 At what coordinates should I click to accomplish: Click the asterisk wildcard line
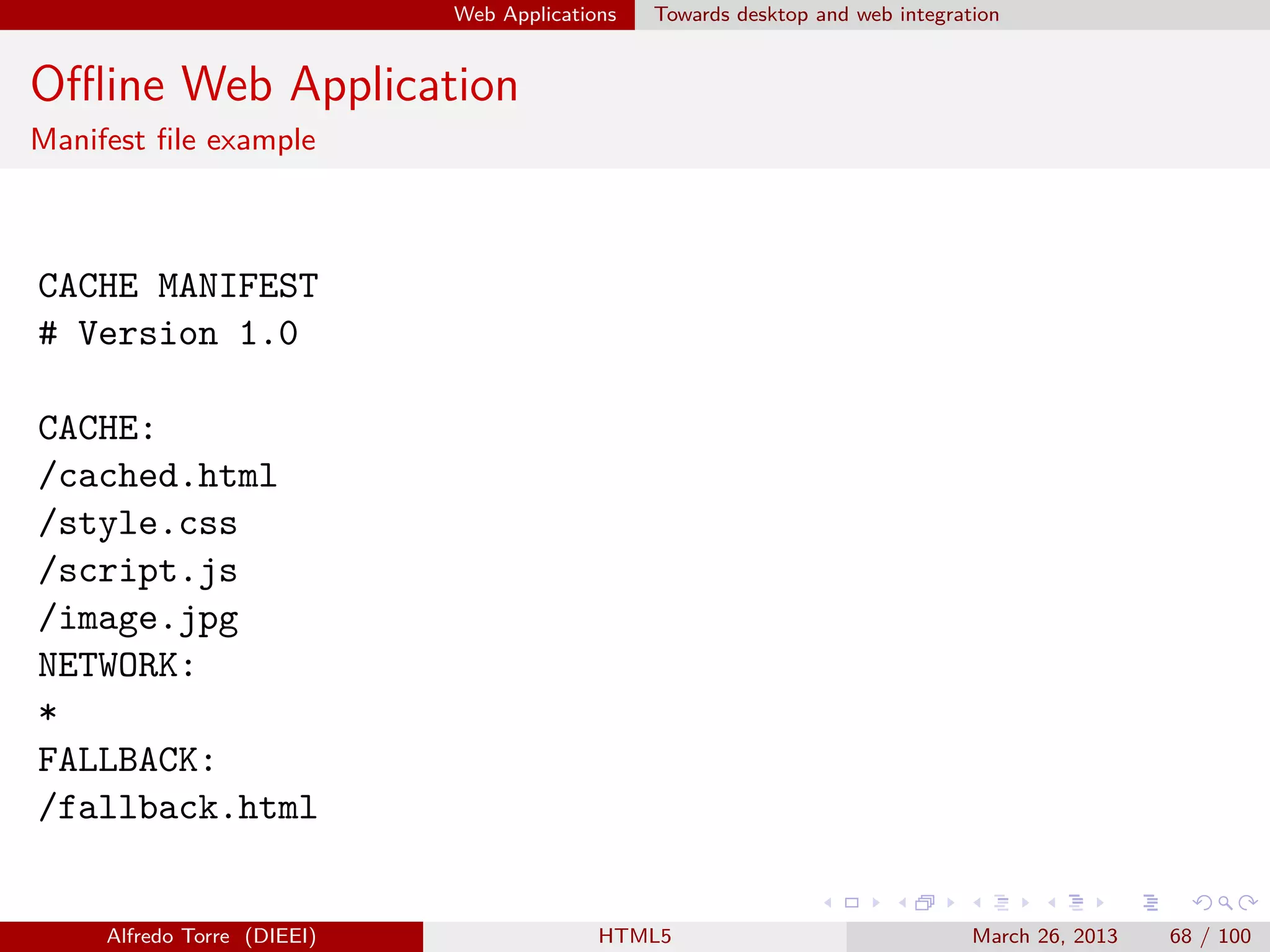(48, 713)
